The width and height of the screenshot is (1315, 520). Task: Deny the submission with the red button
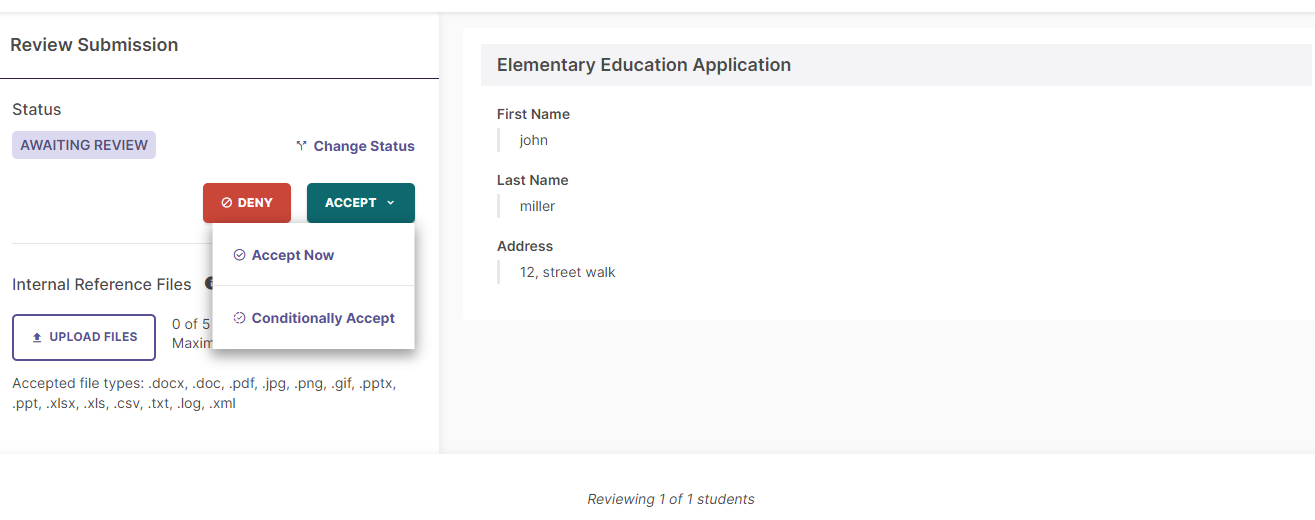[x=247, y=203]
